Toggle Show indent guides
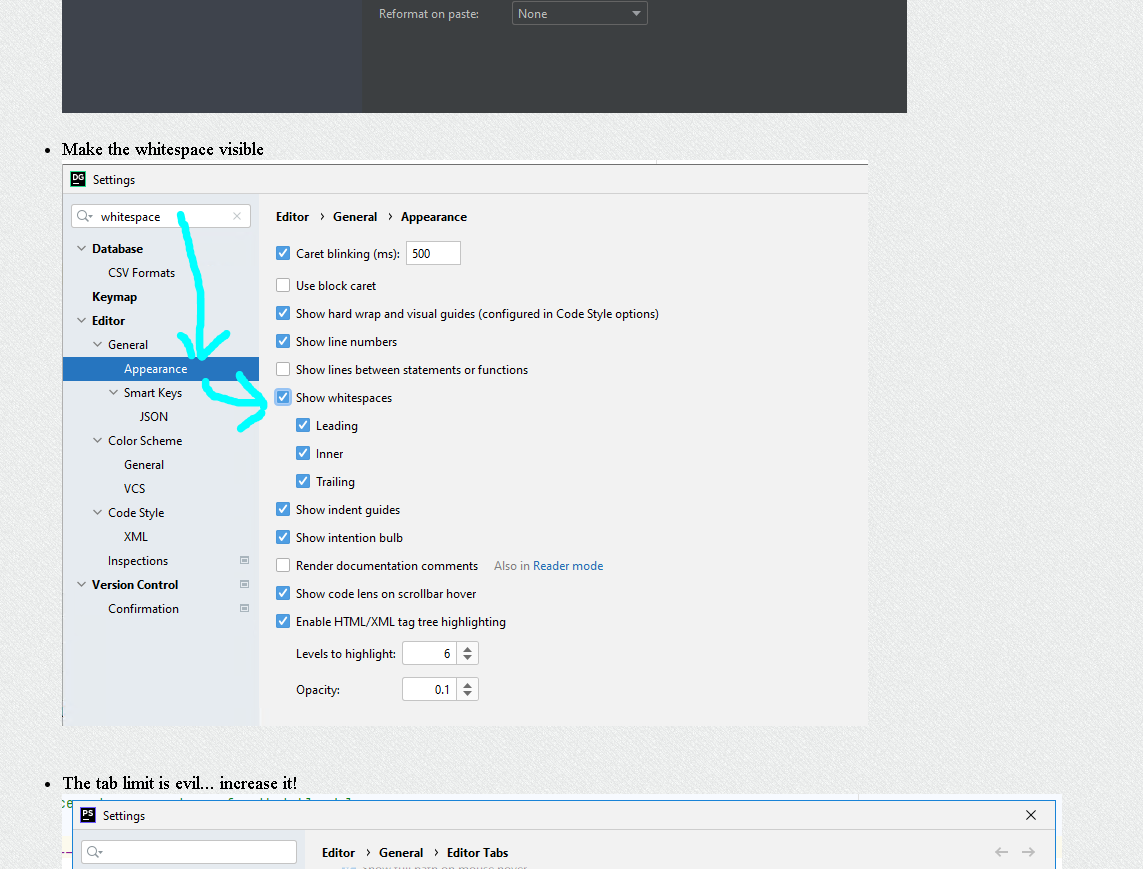This screenshot has height=869, width=1143. click(283, 509)
